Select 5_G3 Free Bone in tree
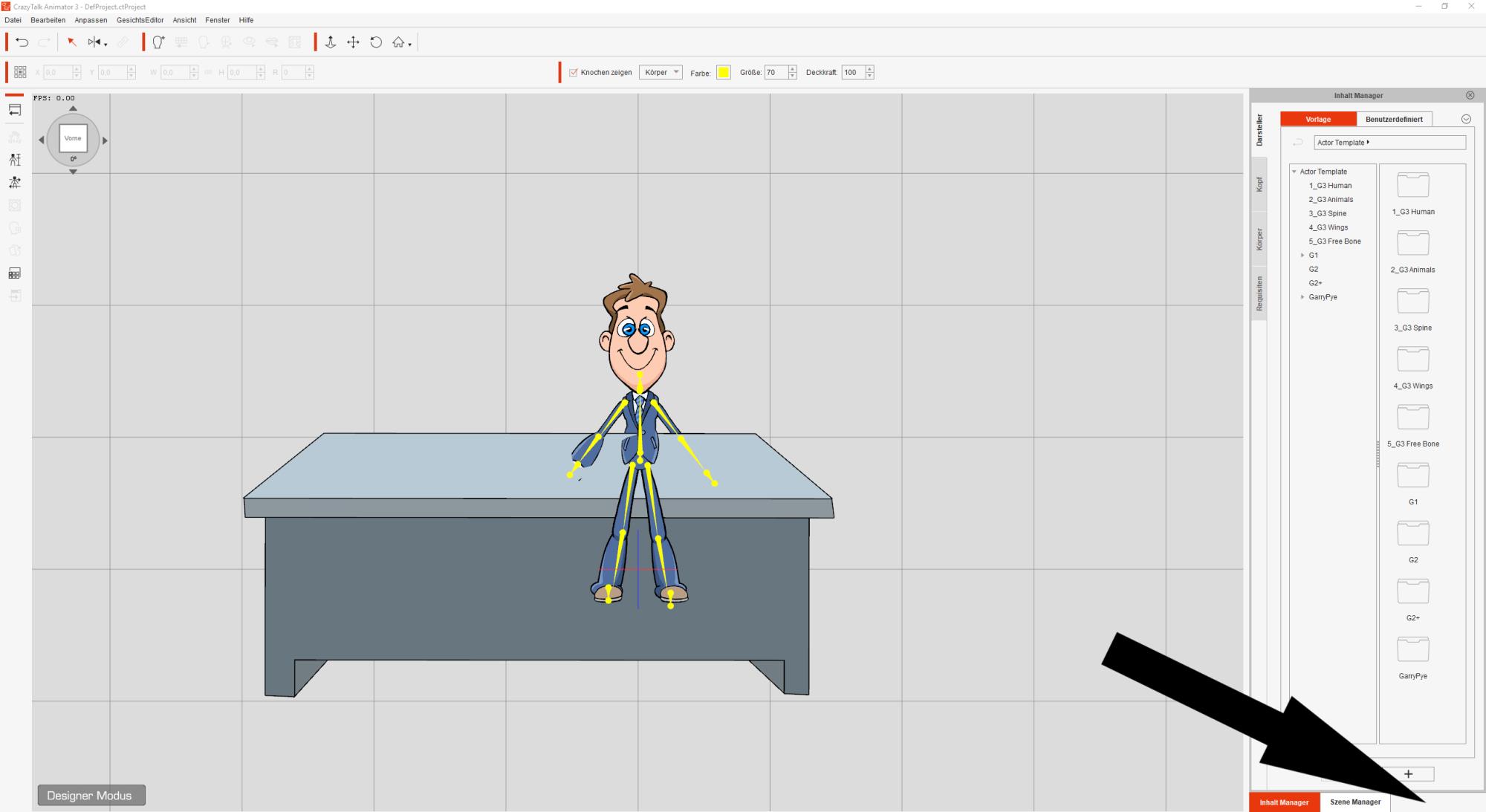Image resolution: width=1486 pixels, height=812 pixels. click(x=1334, y=241)
